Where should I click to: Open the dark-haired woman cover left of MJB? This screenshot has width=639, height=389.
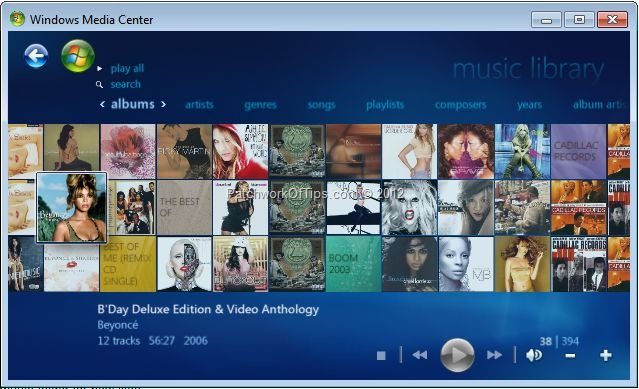409,264
